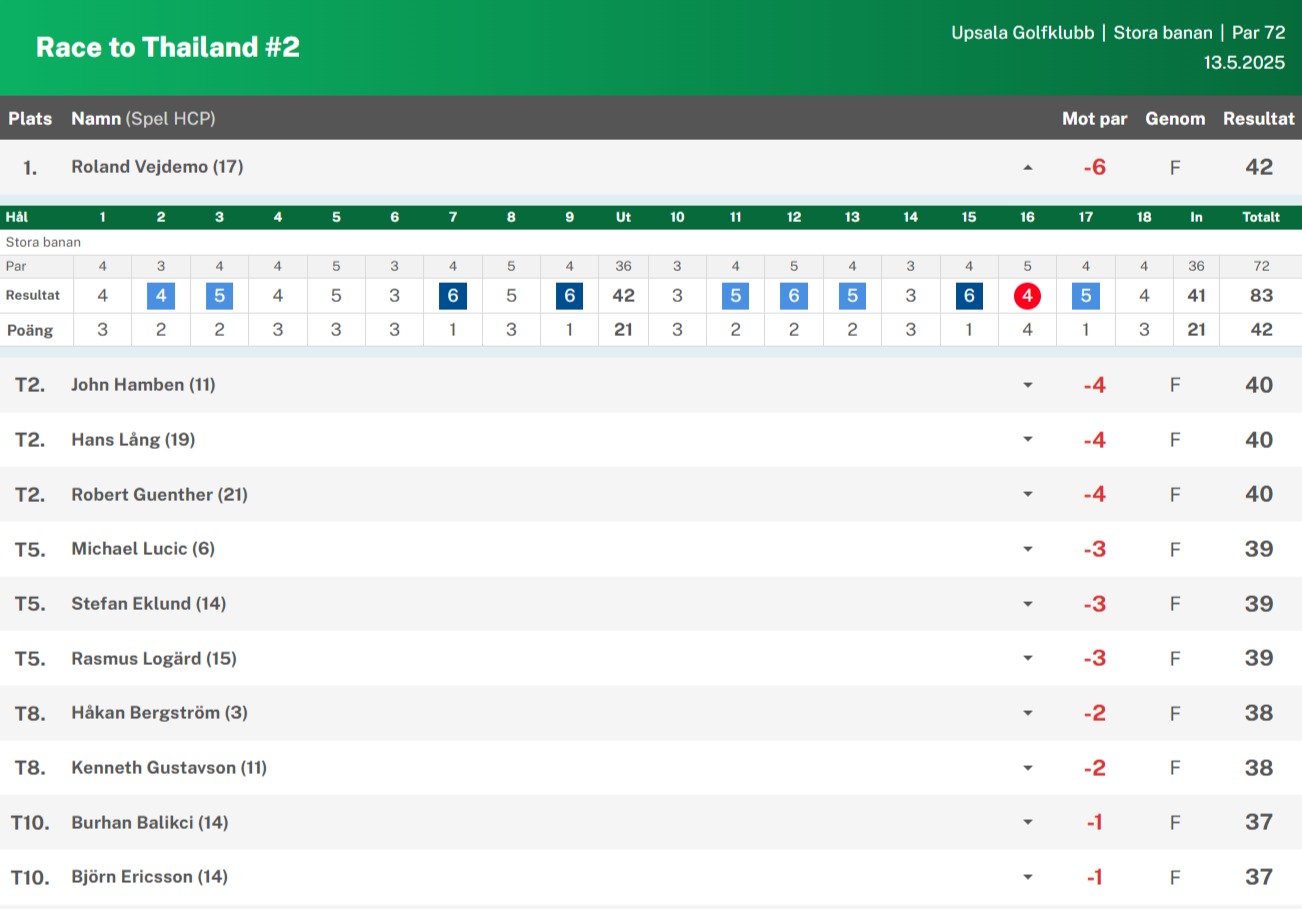The height and width of the screenshot is (909, 1302).
Task: Expand Kenneth Gustavson's scorecard arrow
Action: (x=1027, y=768)
